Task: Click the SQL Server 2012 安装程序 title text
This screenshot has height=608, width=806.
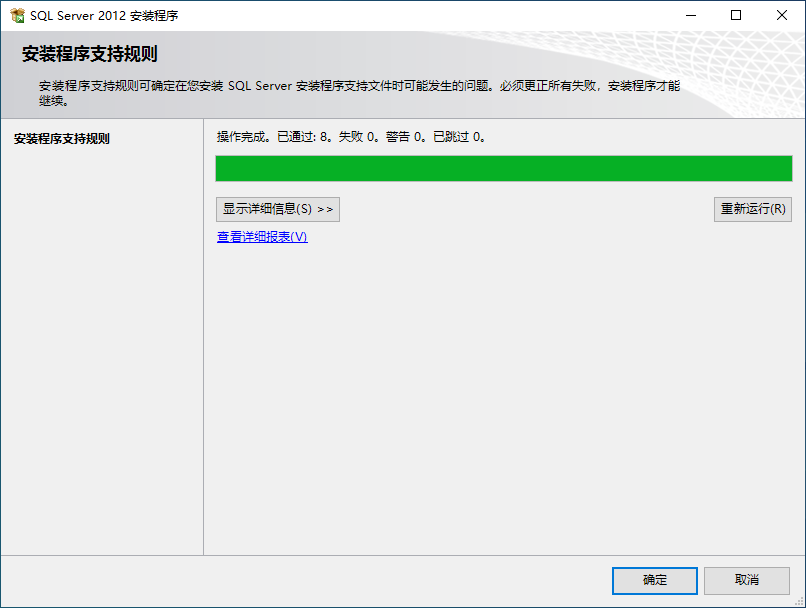Action: 104,16
